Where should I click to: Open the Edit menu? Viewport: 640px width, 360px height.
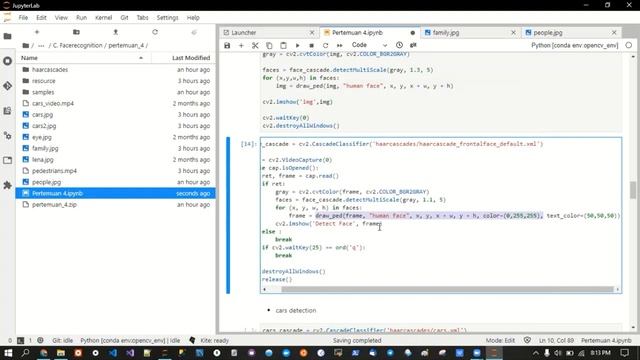pyautogui.click(x=41, y=18)
